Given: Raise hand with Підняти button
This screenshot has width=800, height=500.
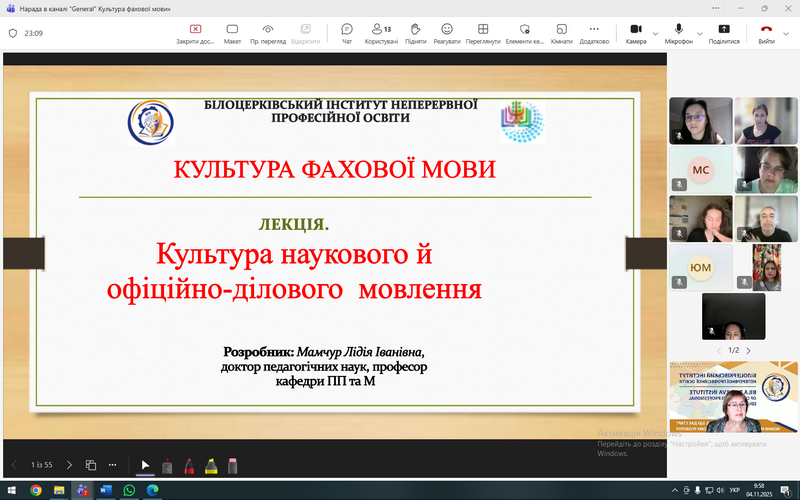Looking at the screenshot, I should click(x=415, y=33).
